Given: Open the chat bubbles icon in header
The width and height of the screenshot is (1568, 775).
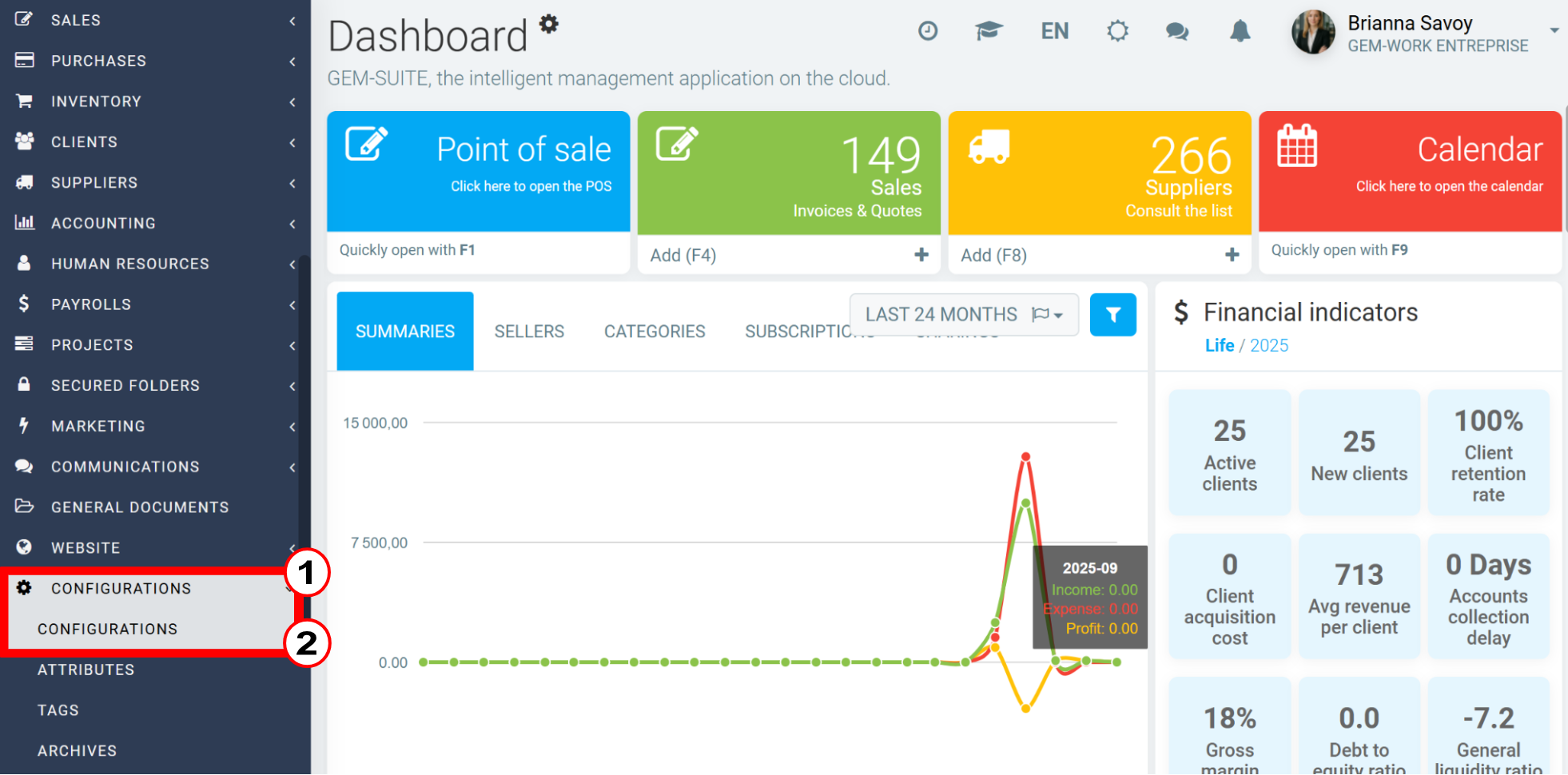Looking at the screenshot, I should pyautogui.click(x=1177, y=31).
